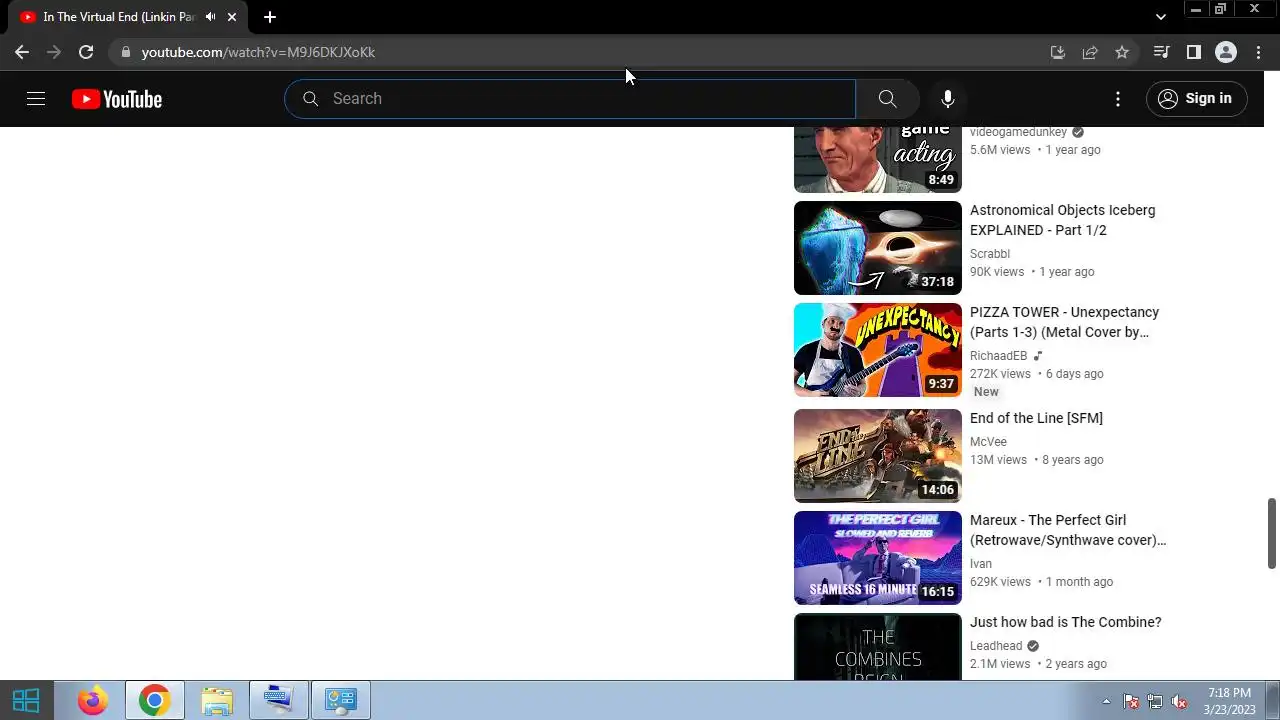1280x720 pixels.
Task: Close the In The Virtual End tab
Action: click(x=233, y=17)
